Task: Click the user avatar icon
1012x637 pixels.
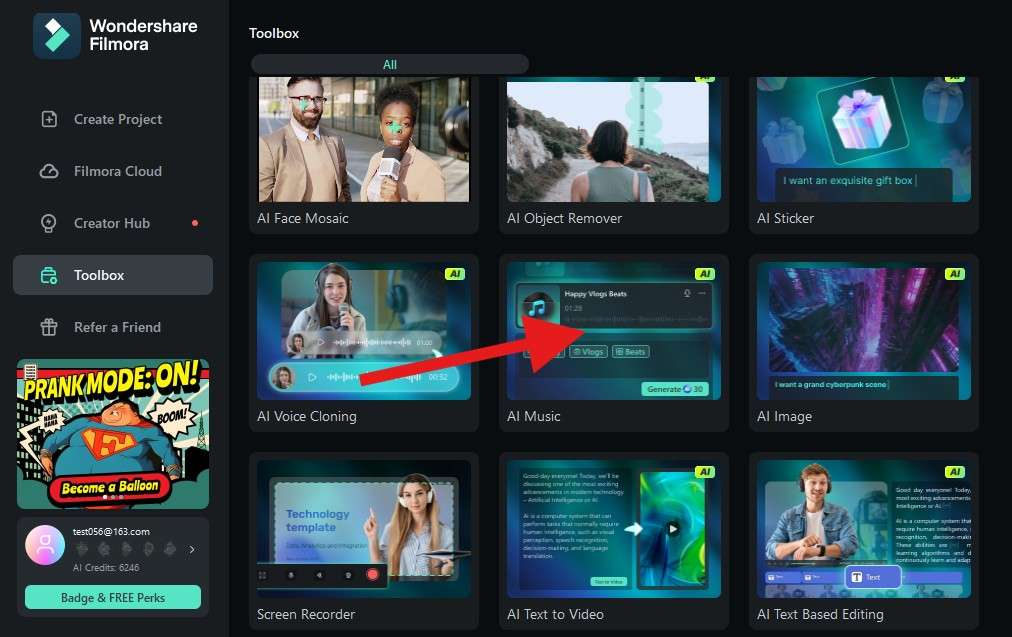Action: click(x=45, y=545)
